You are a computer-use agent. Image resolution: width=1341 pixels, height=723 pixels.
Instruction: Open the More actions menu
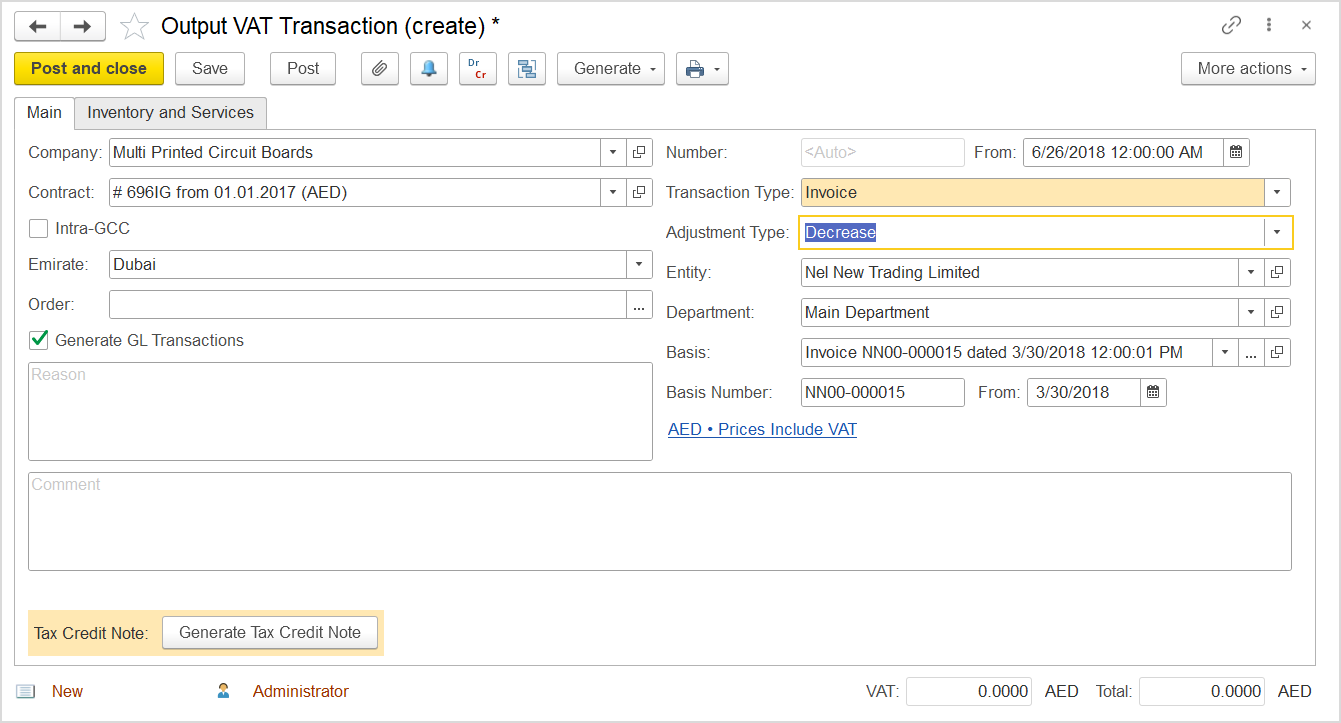[x=1248, y=69]
